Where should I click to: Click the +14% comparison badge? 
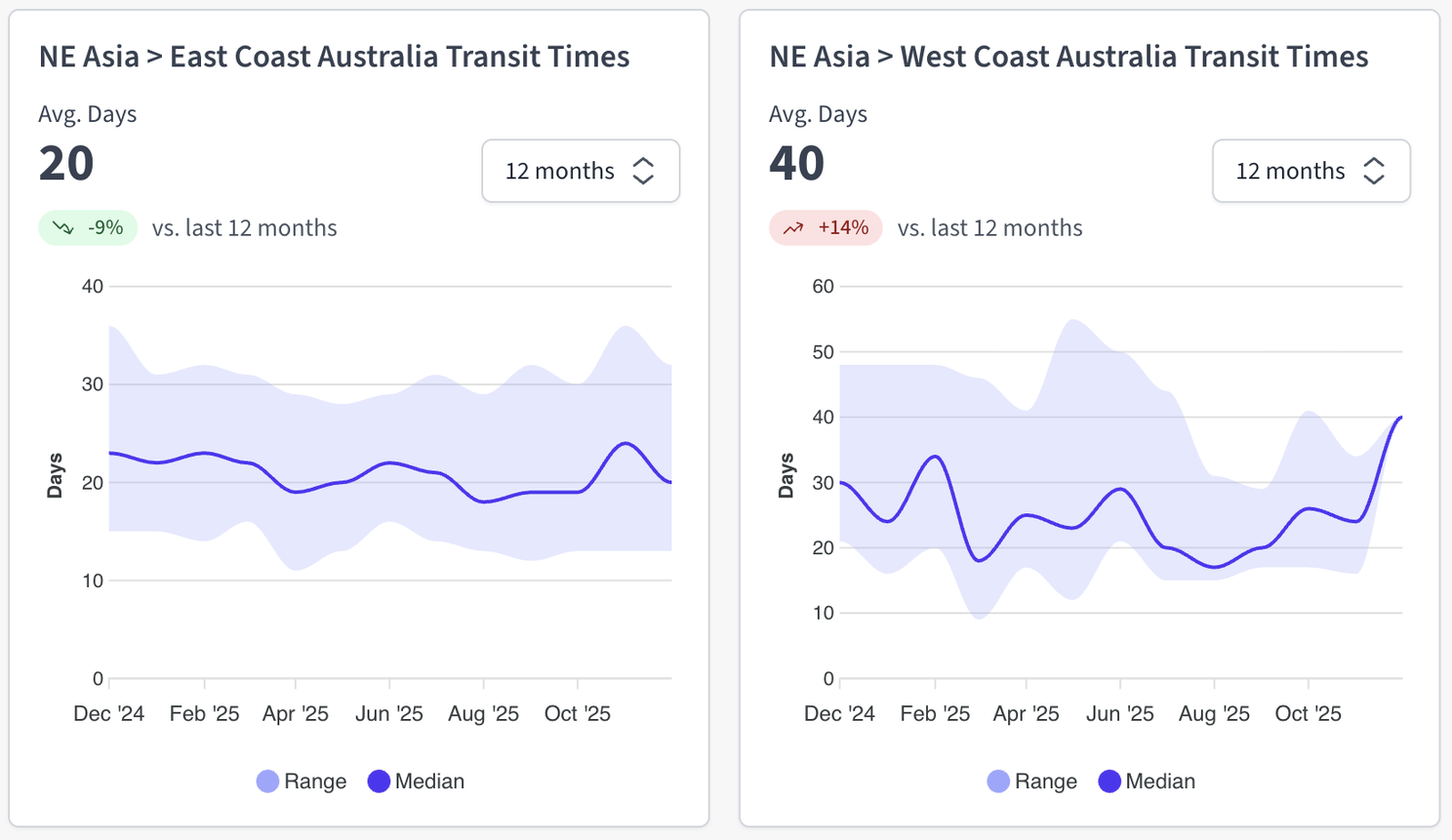[x=826, y=227]
